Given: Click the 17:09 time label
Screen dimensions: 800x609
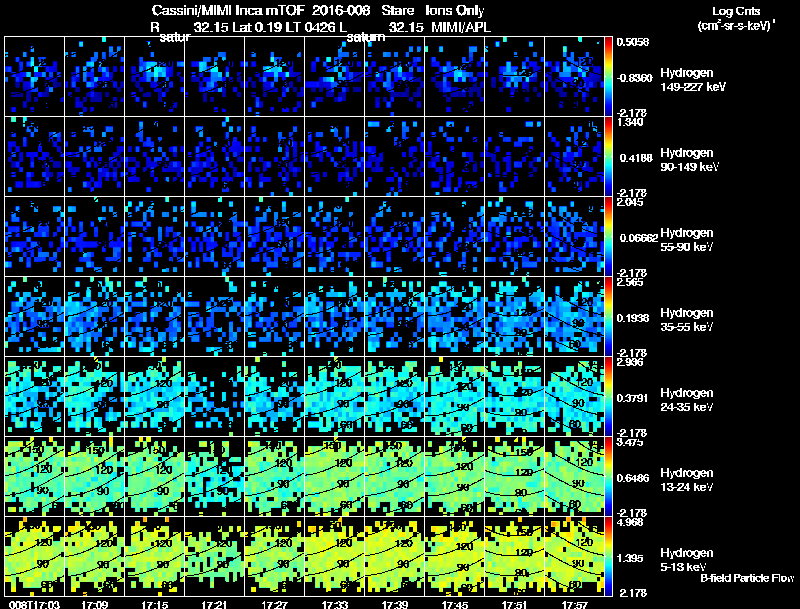Looking at the screenshot, I should pos(96,603).
